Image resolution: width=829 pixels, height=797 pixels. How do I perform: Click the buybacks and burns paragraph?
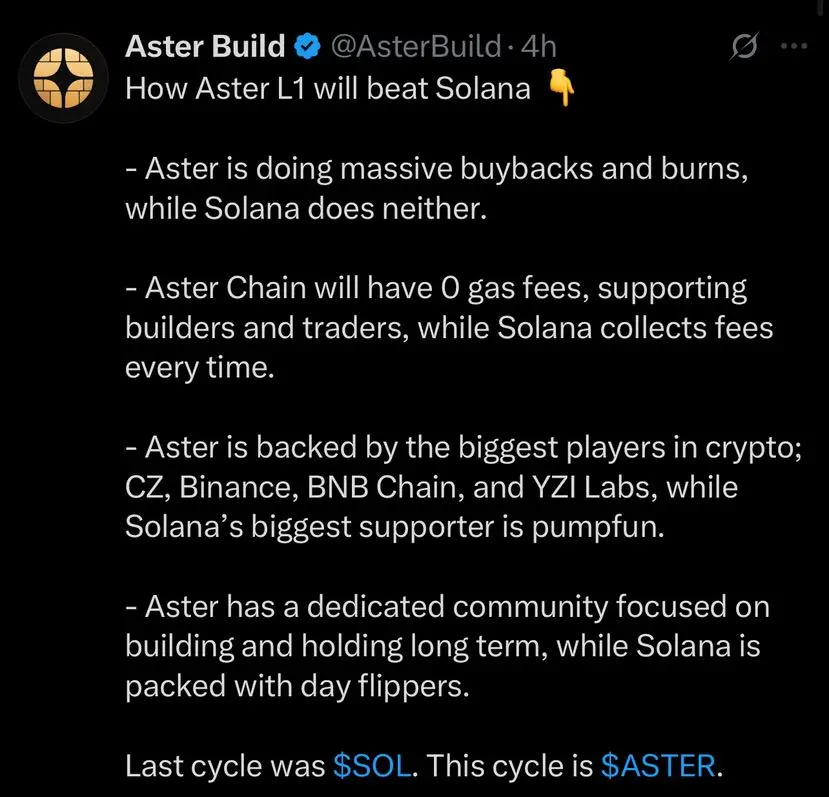point(437,189)
